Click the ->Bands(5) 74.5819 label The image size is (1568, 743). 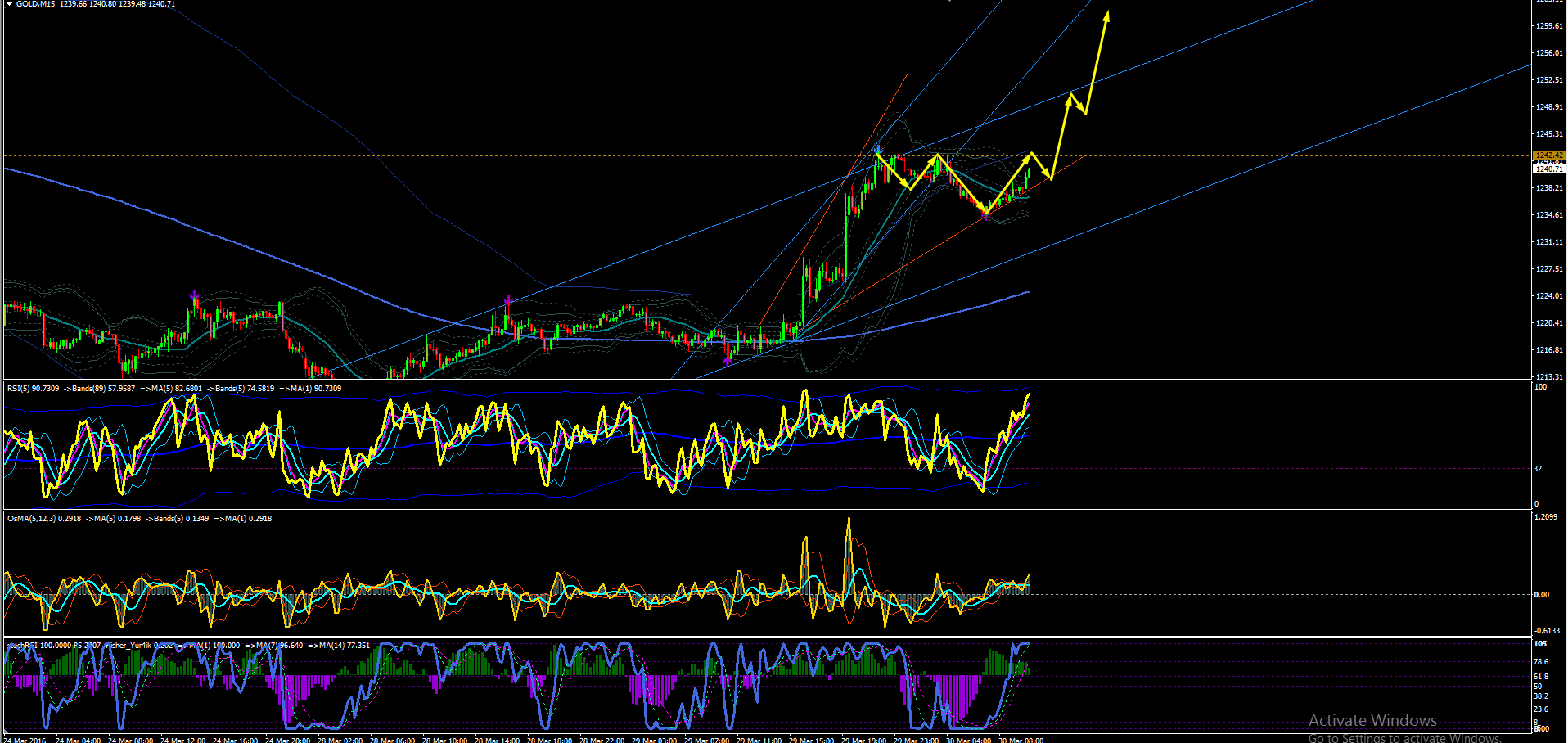241,389
